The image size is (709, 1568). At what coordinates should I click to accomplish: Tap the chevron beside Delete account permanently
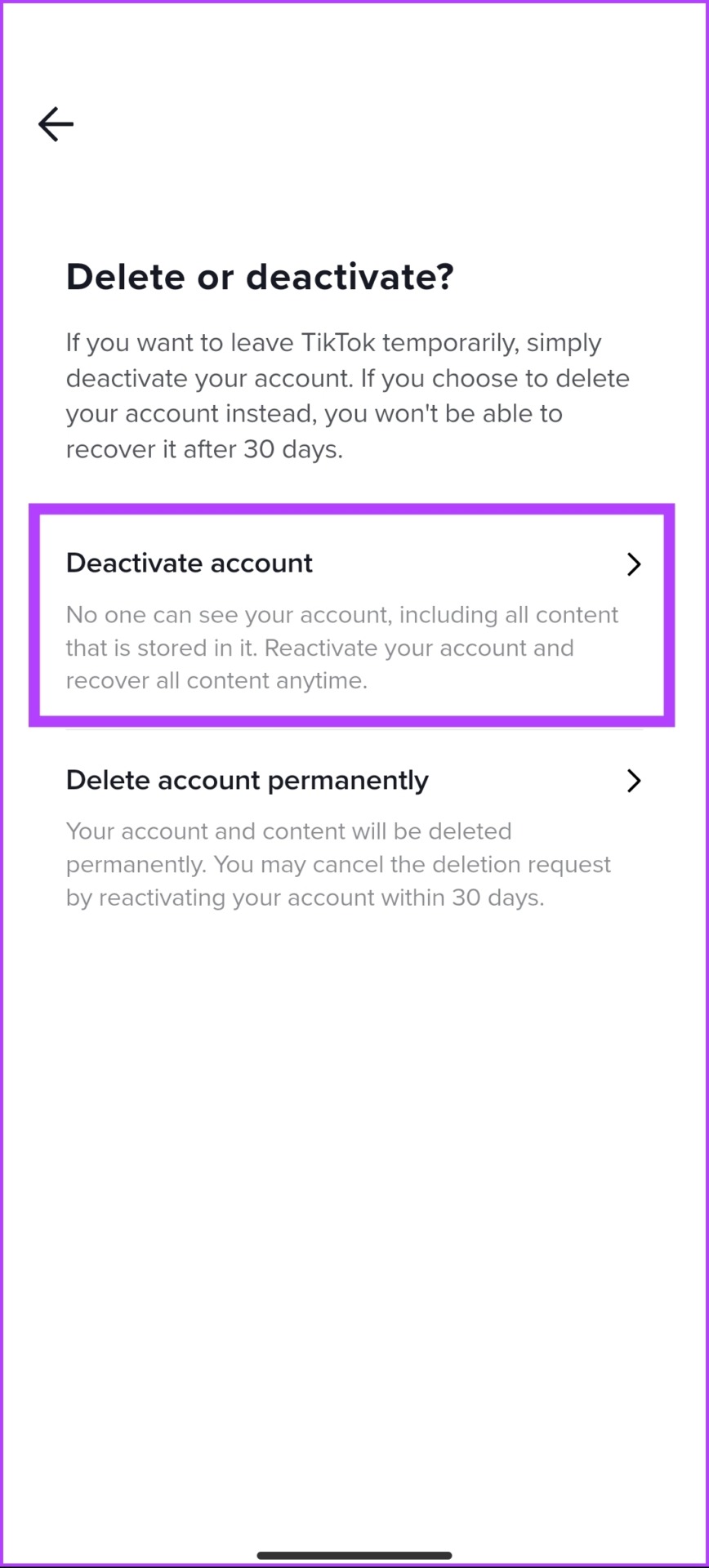634,781
